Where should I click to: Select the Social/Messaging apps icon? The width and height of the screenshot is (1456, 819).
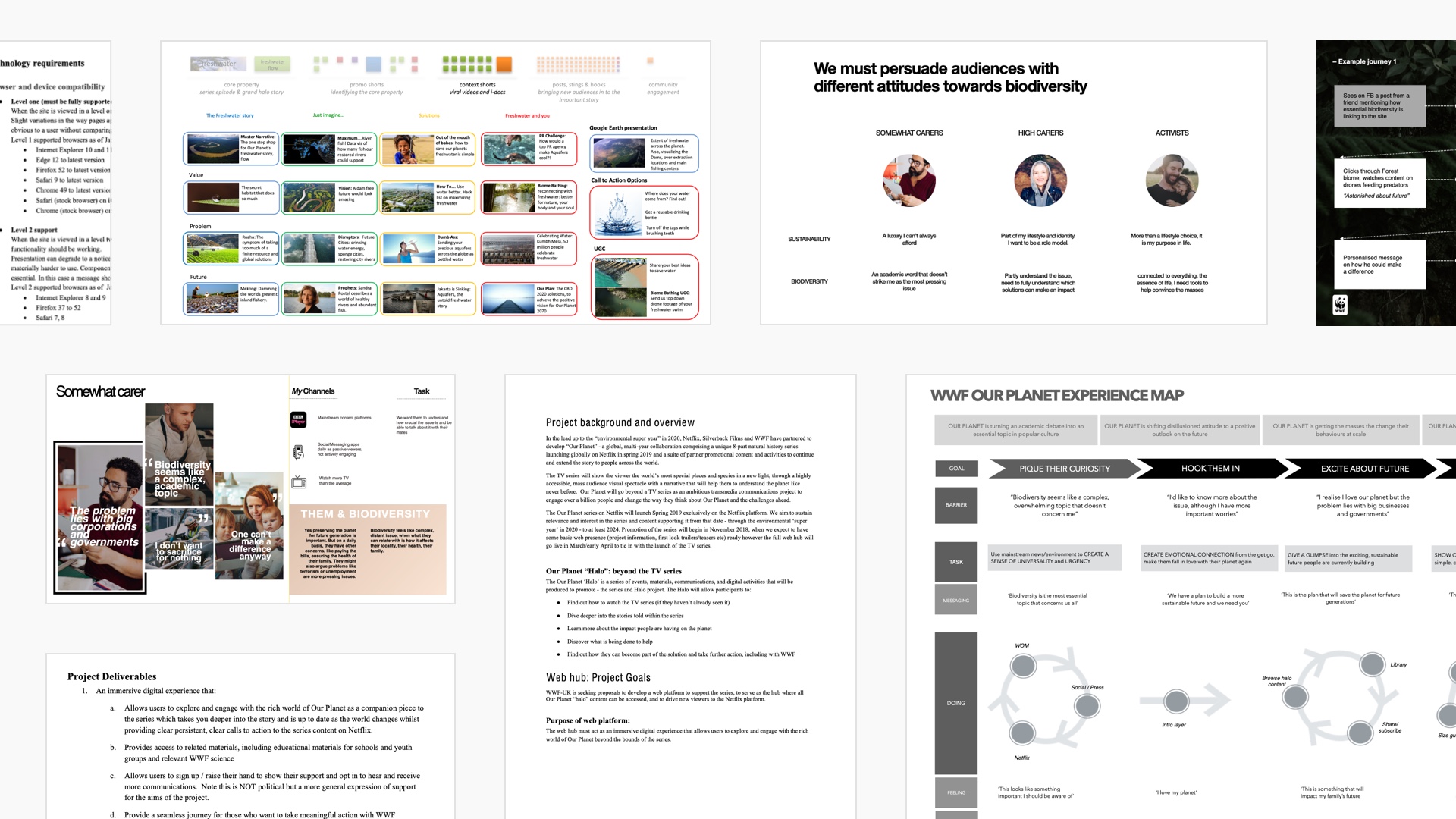pos(299,451)
